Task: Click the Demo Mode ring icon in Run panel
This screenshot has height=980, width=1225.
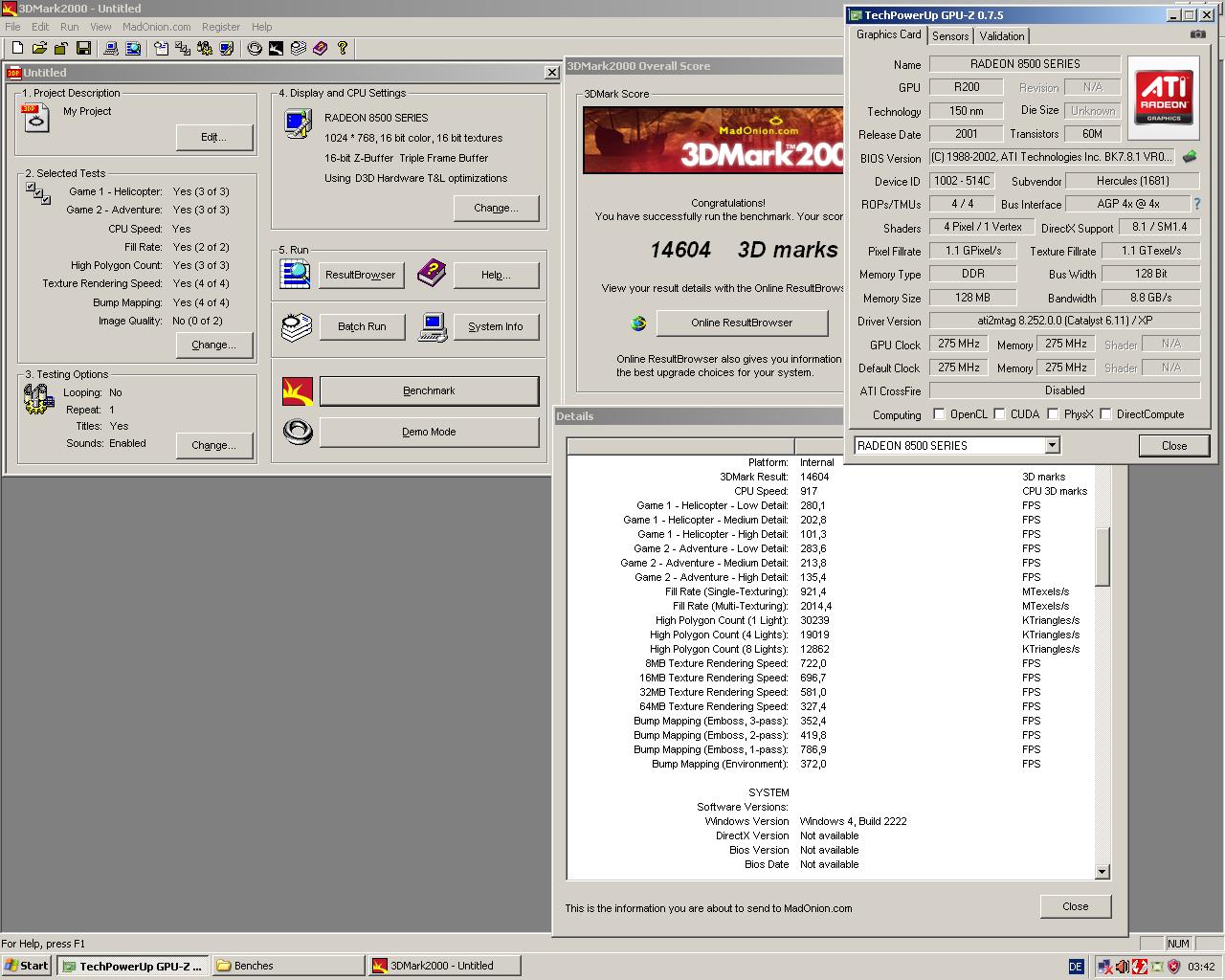Action: click(298, 432)
